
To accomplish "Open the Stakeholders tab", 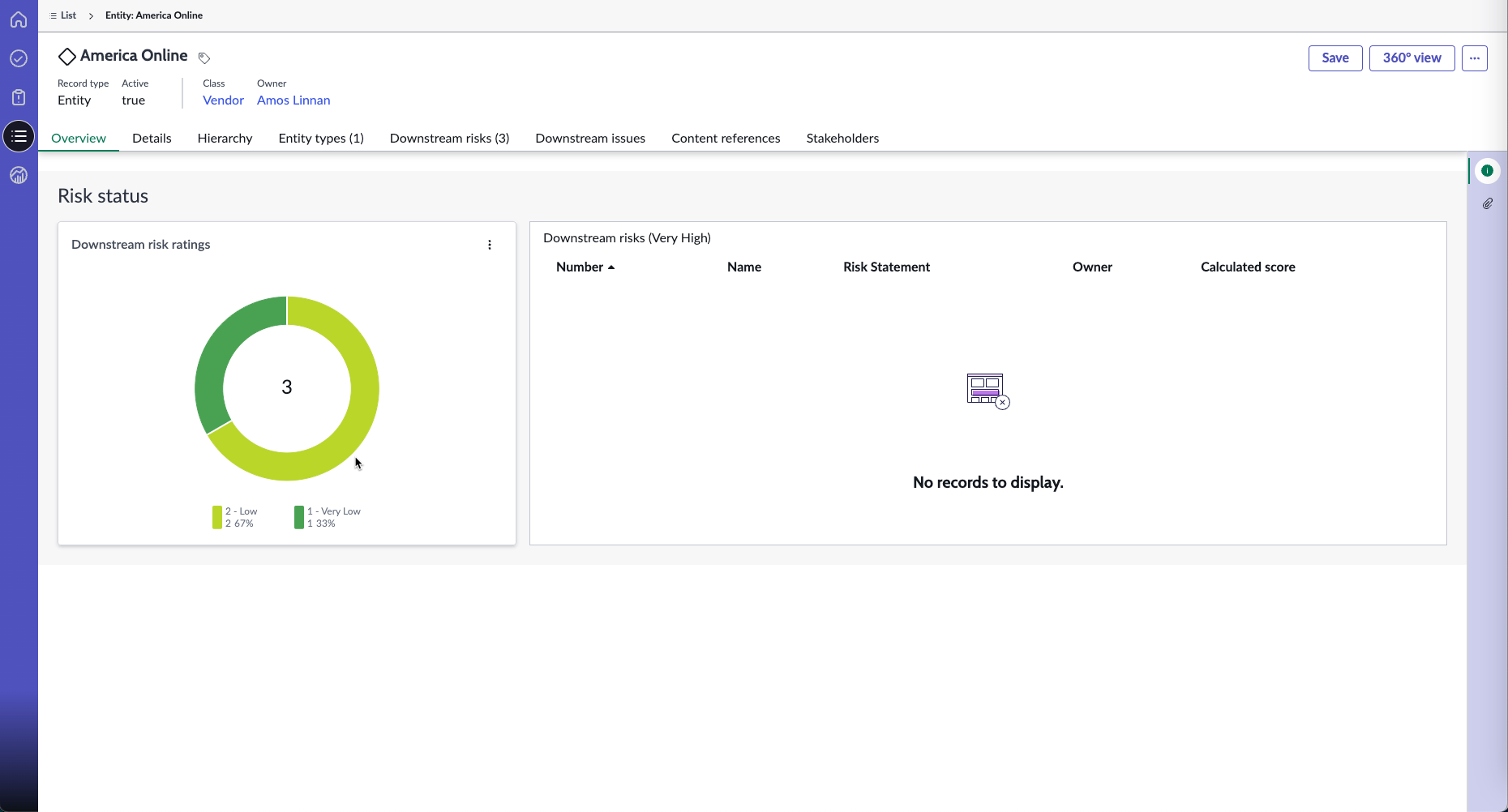I will coord(842,138).
